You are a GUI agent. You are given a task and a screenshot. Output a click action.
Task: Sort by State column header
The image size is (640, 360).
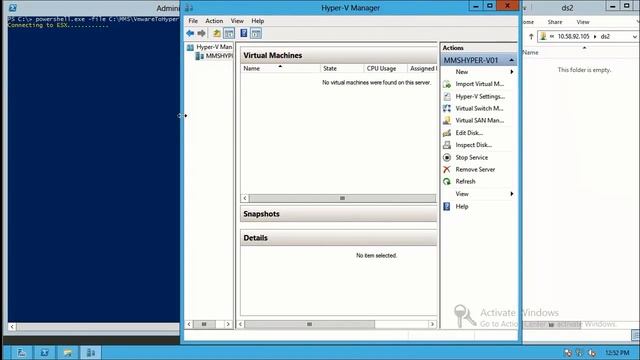[342, 69]
